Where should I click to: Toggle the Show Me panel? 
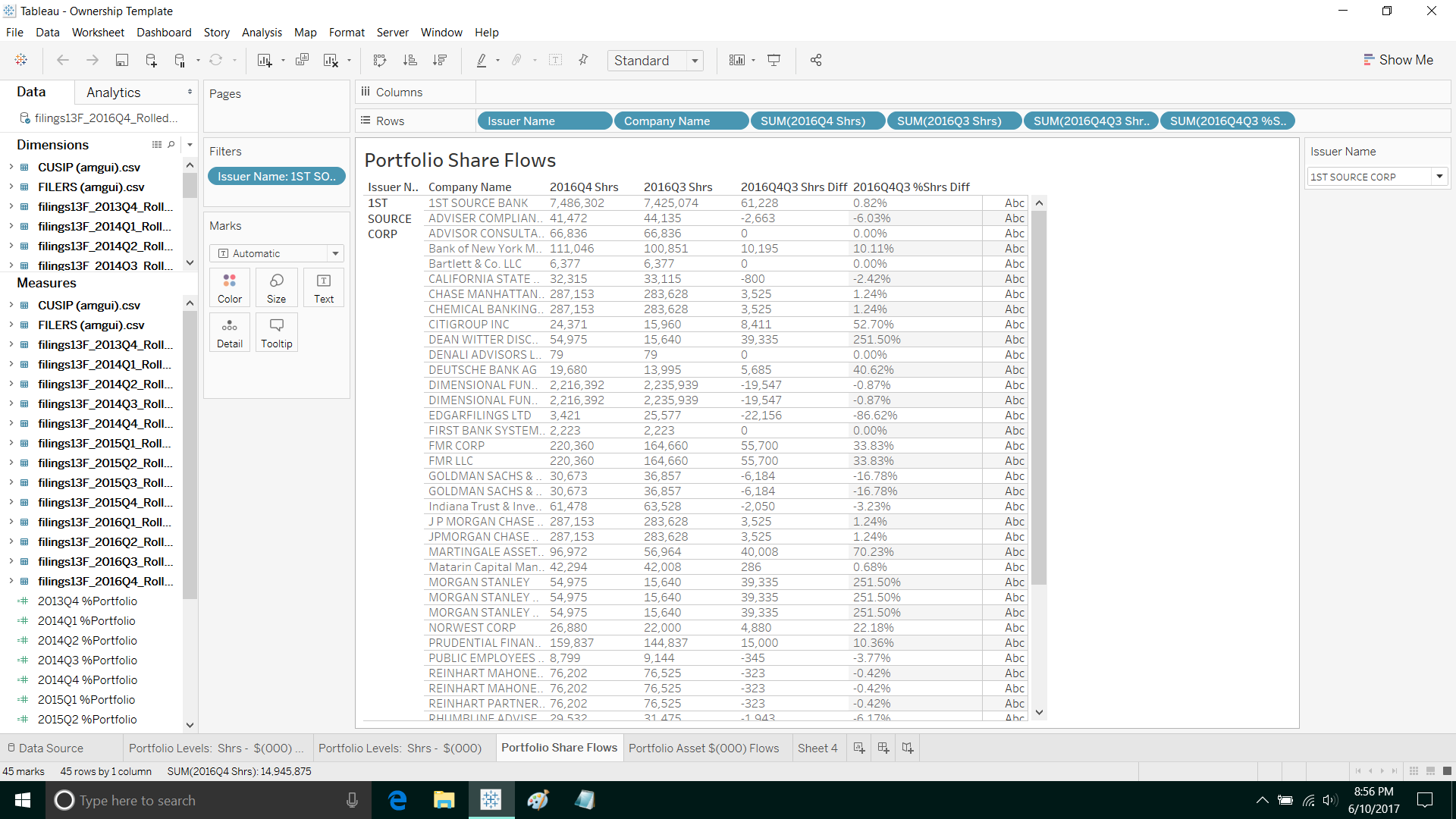point(1398,60)
